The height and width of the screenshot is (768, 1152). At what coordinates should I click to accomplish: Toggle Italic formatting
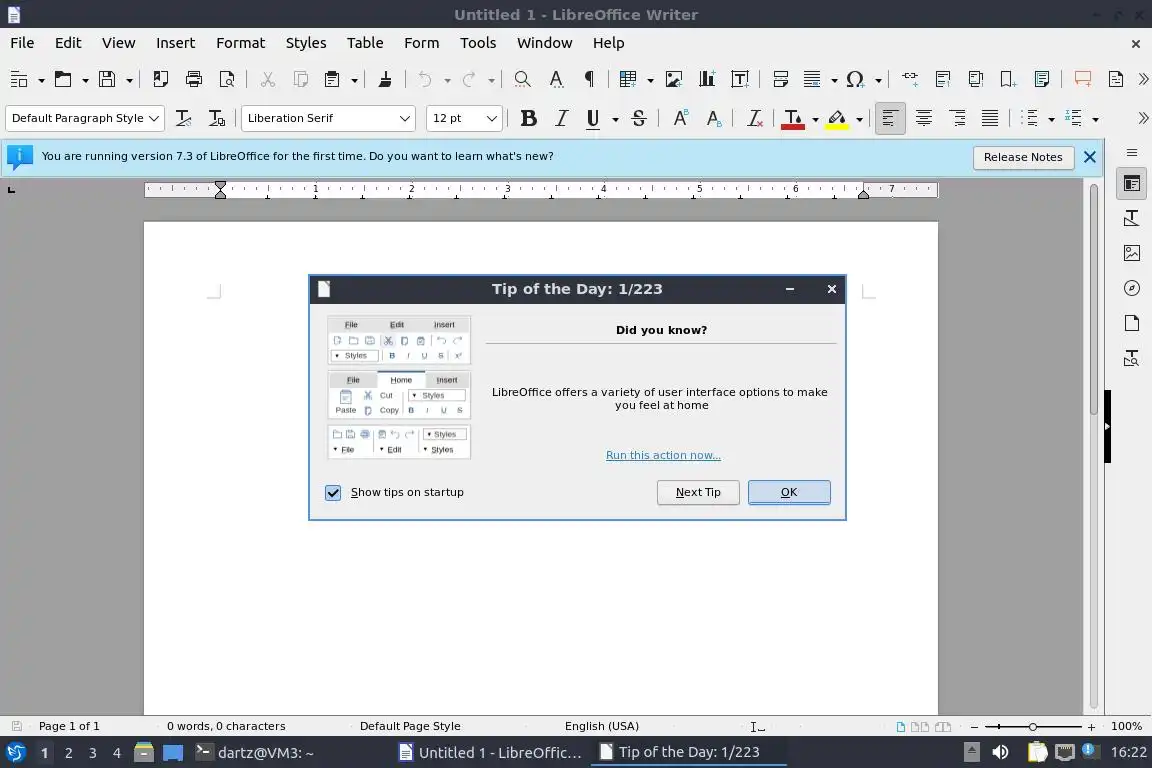coord(561,118)
